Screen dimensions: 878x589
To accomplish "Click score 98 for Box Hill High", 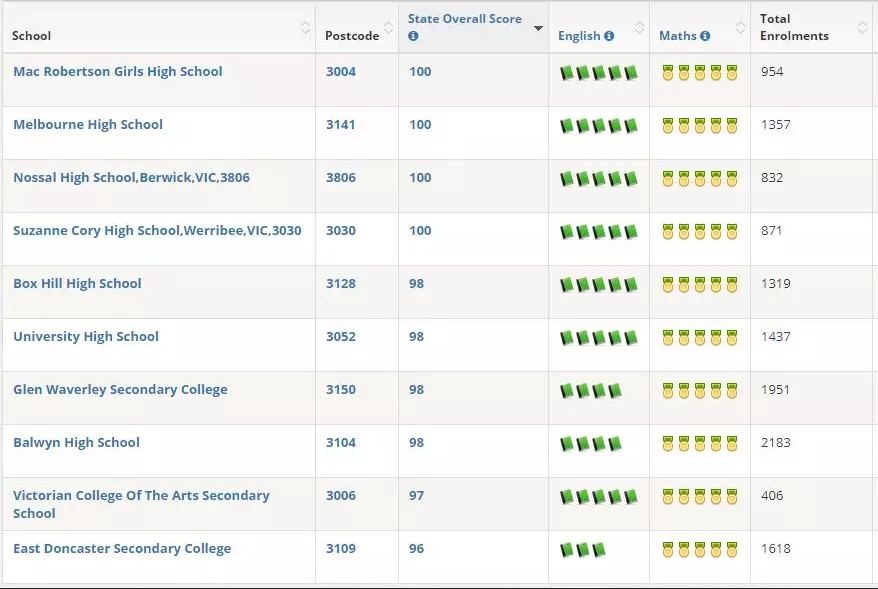I will (416, 283).
